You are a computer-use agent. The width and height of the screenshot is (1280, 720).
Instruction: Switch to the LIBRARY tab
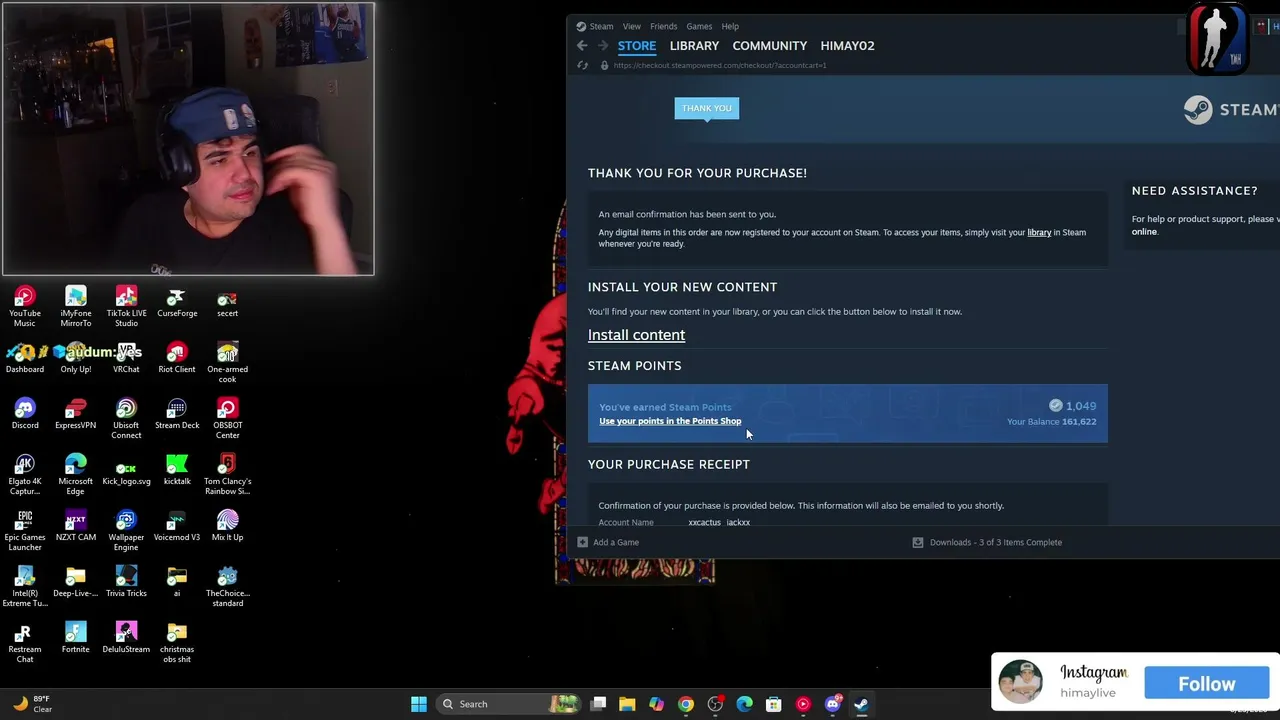(x=694, y=46)
